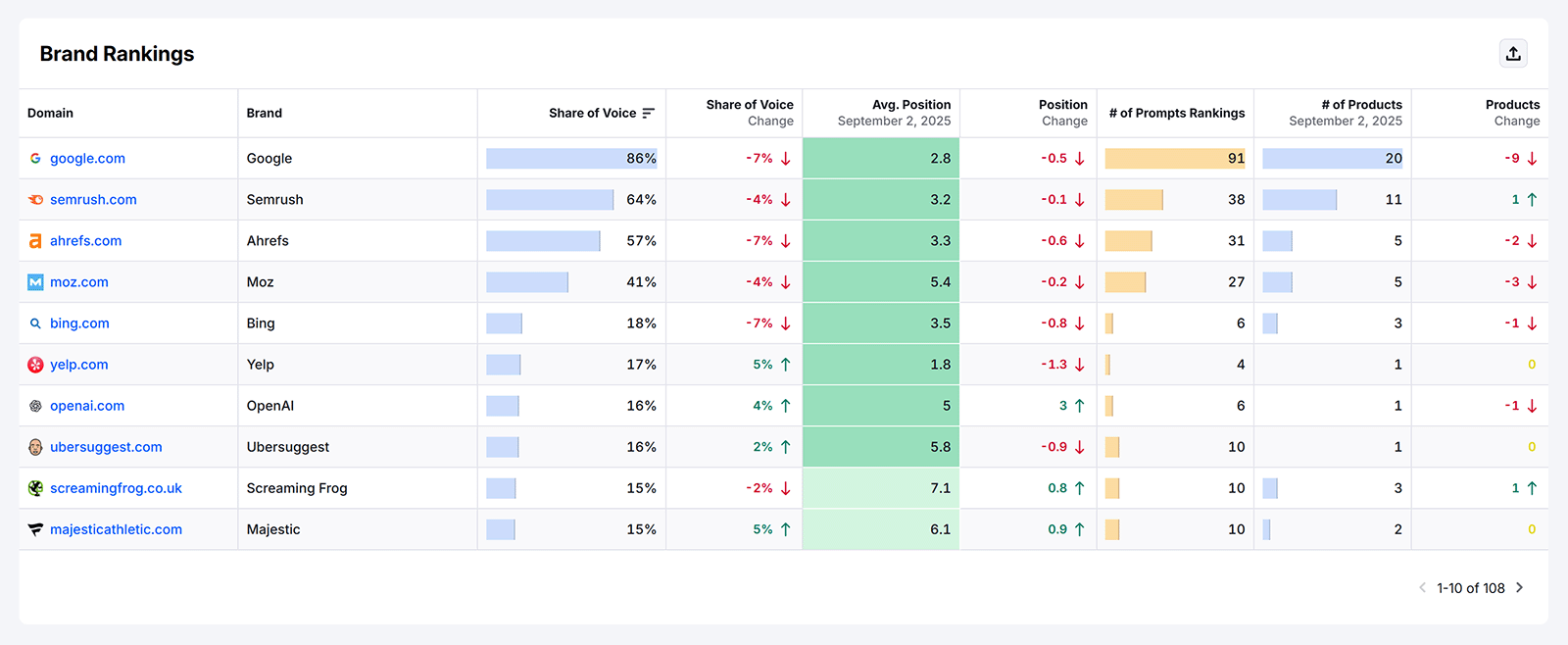Select the Bing search icon beside bing.com
Image resolution: width=1568 pixels, height=645 pixels.
point(34,322)
